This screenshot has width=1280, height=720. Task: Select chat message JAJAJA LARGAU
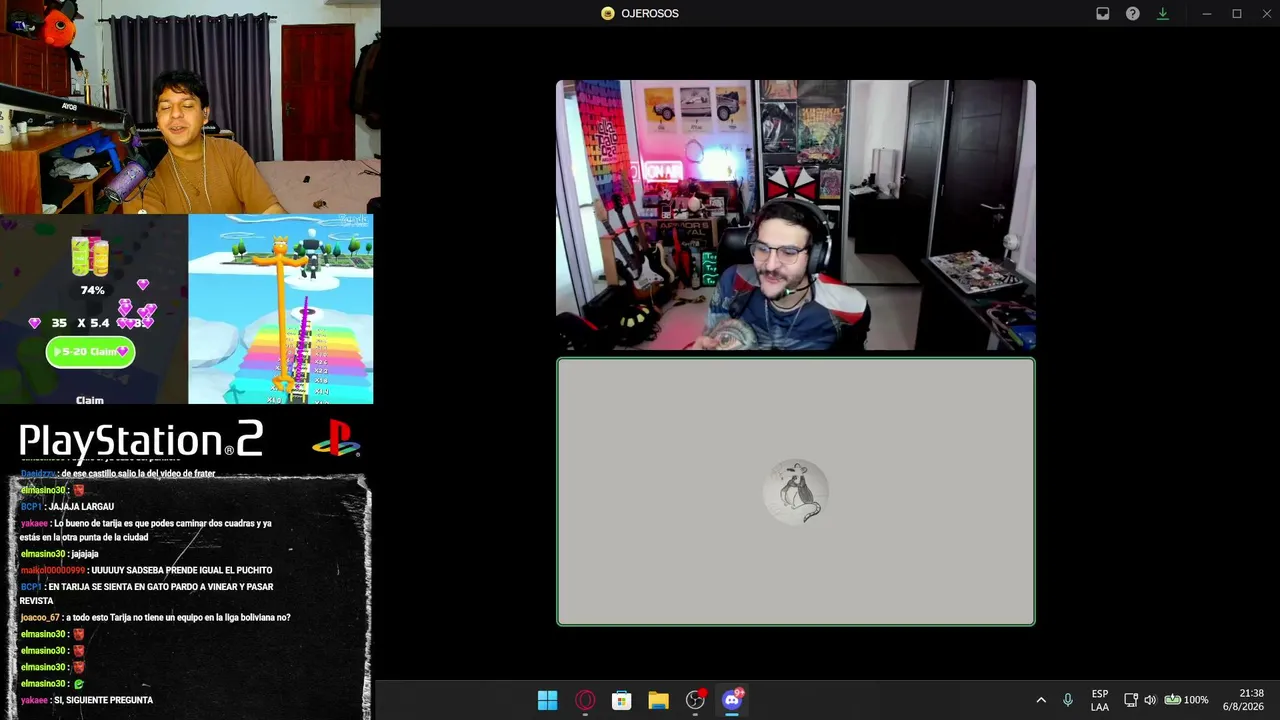(67, 507)
